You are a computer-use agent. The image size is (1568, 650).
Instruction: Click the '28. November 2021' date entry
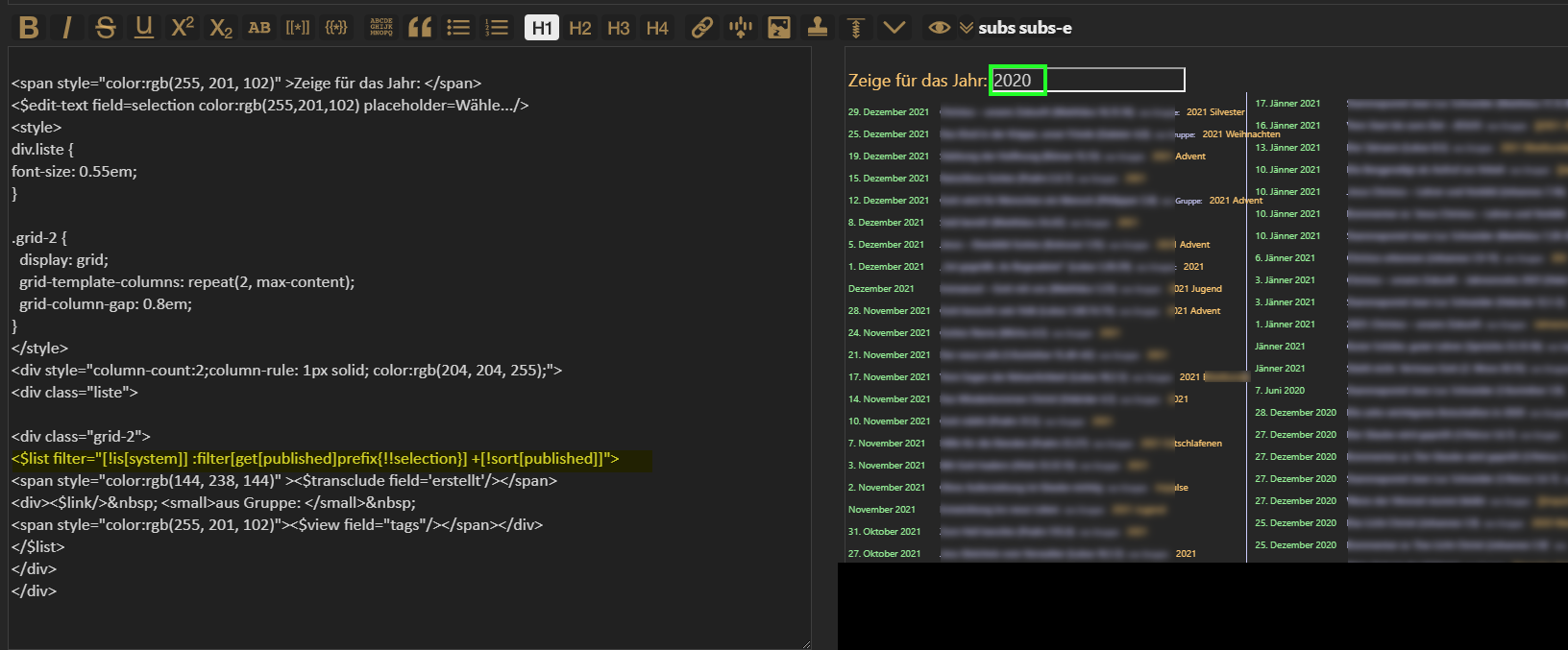tap(890, 311)
